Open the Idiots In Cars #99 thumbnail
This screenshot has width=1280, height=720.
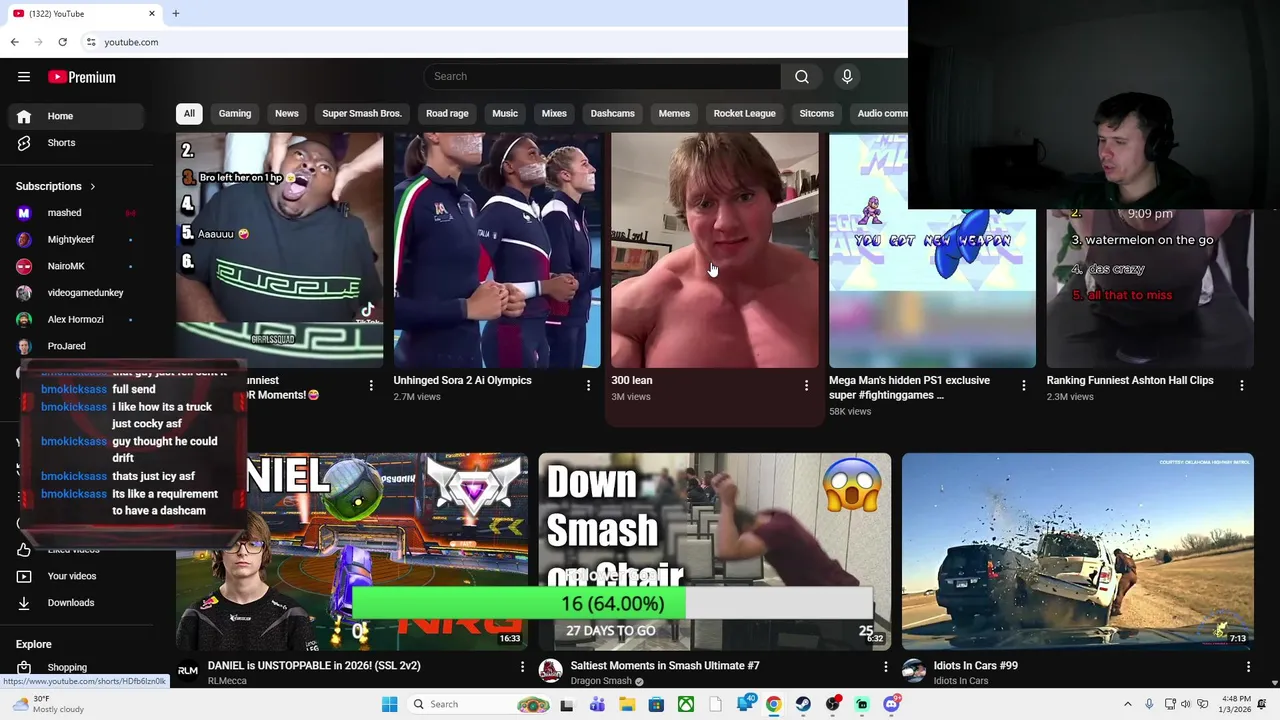[1078, 552]
